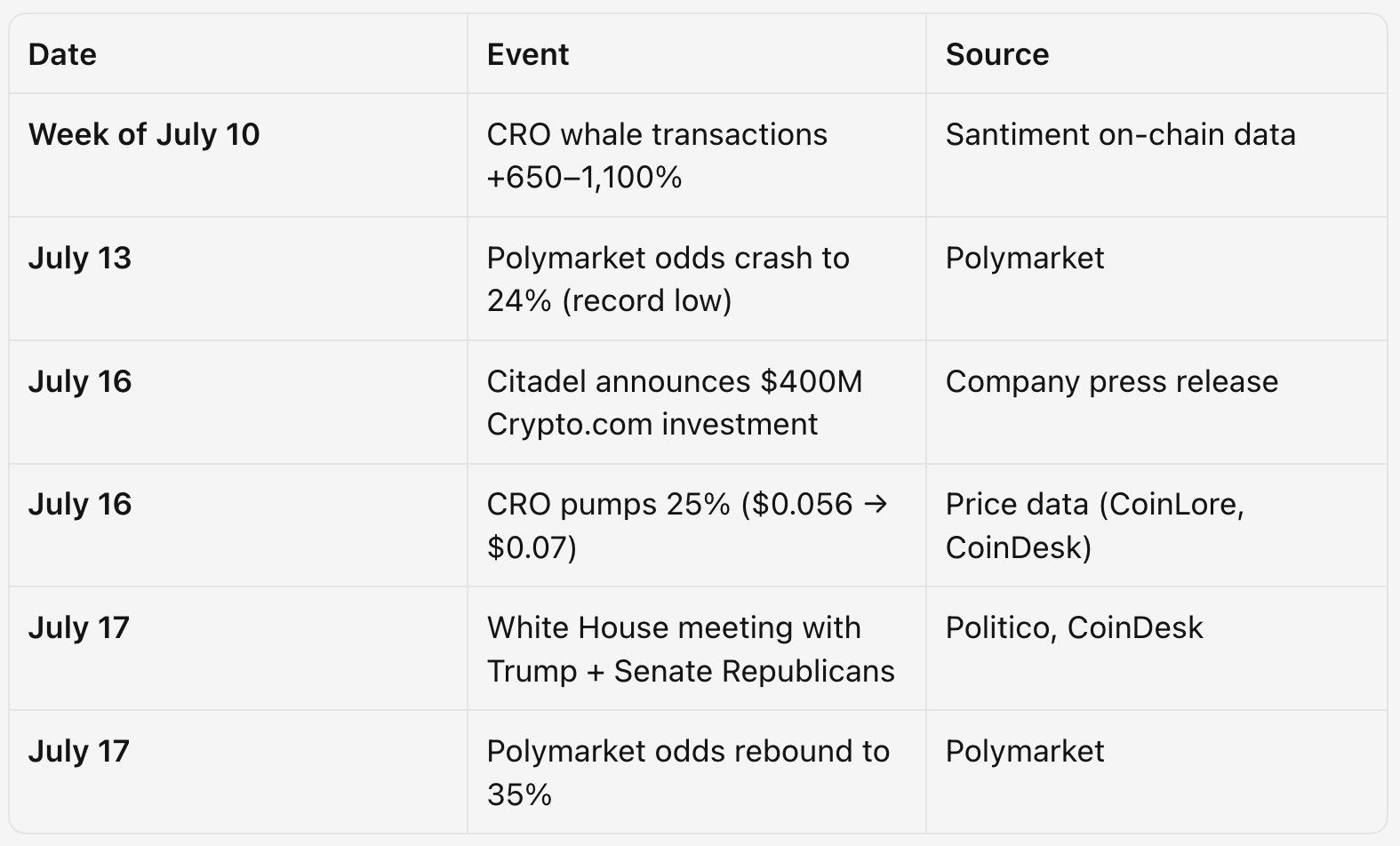Image resolution: width=1400 pixels, height=846 pixels.
Task: Select the CRO whale transactions event cell
Action: (657, 156)
